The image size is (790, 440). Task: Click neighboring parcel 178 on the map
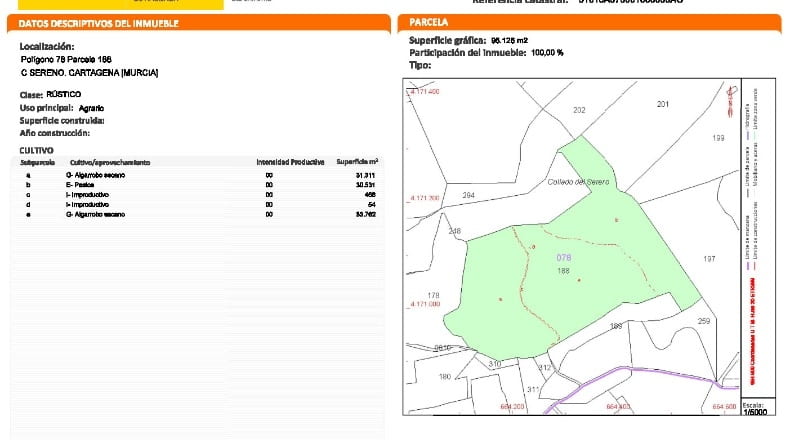tap(433, 295)
